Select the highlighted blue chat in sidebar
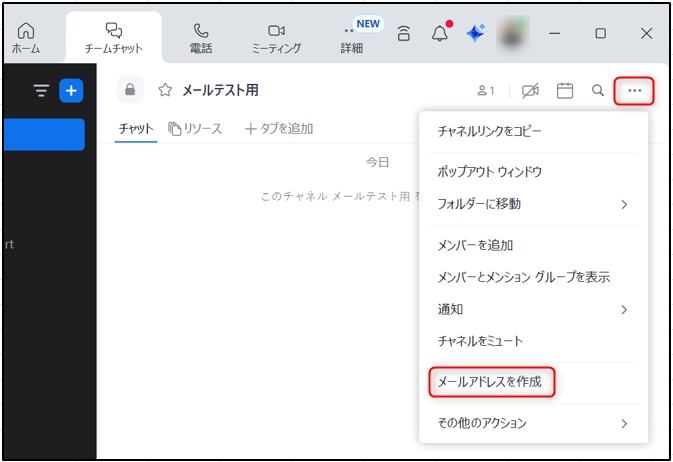673x462 pixels. click(44, 134)
